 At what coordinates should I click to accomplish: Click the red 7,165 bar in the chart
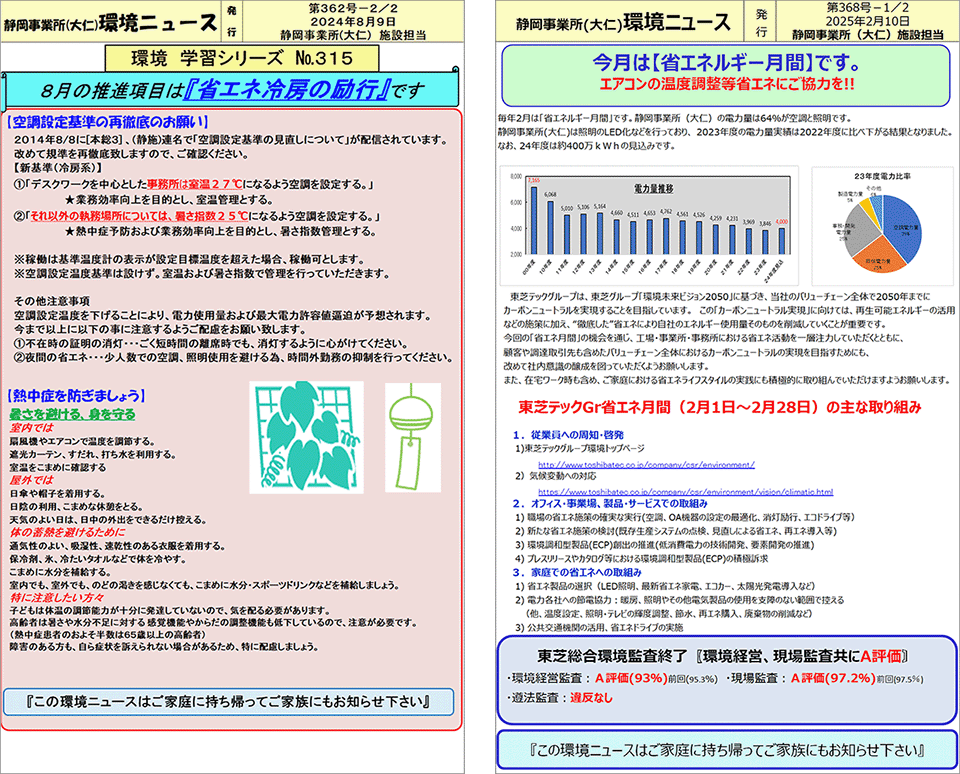coord(534,220)
